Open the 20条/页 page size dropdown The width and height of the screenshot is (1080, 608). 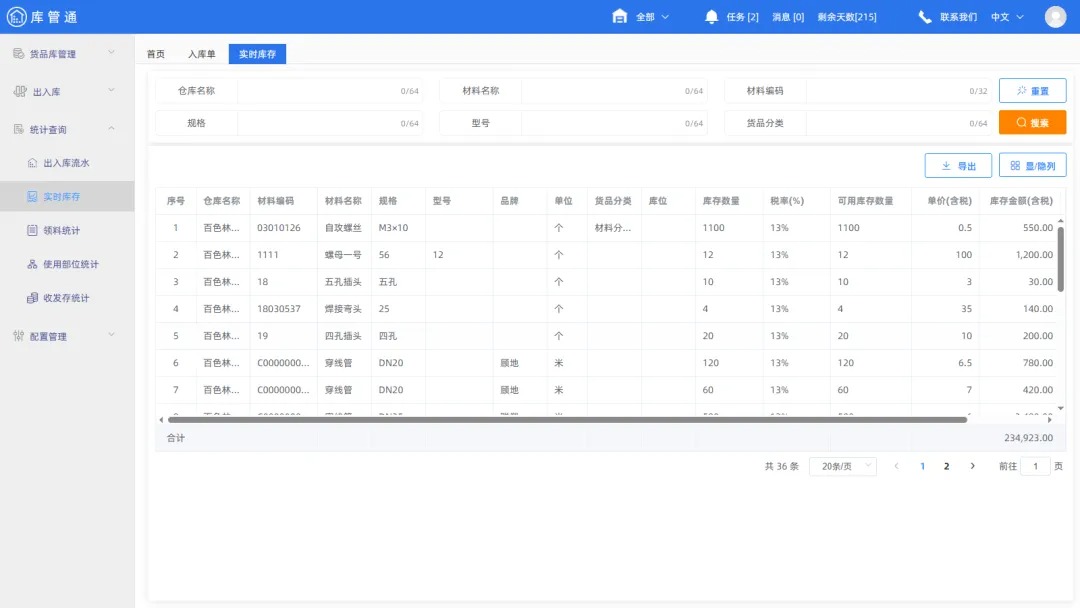(842, 466)
